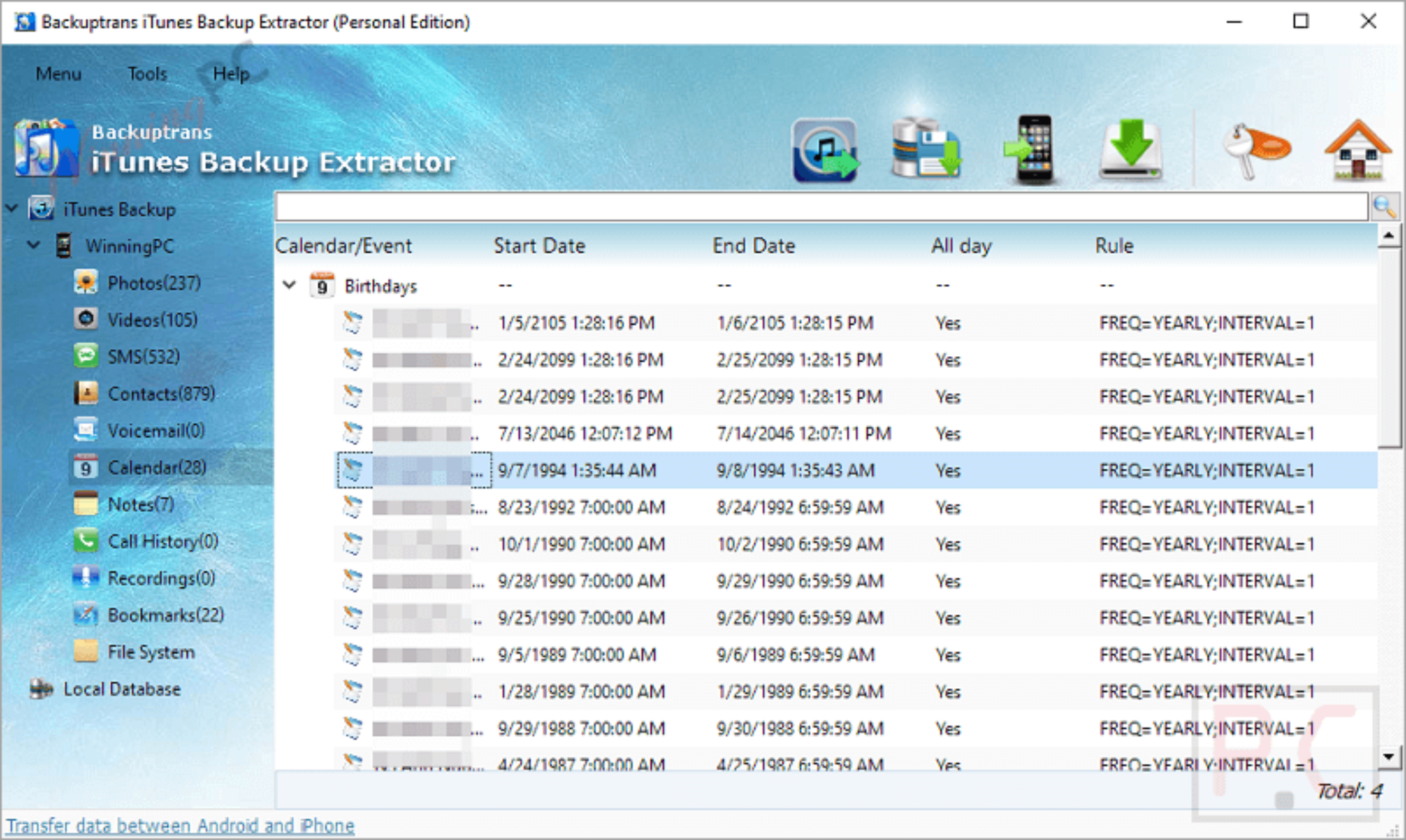
Task: Click the database export to disk icon
Action: click(x=927, y=148)
